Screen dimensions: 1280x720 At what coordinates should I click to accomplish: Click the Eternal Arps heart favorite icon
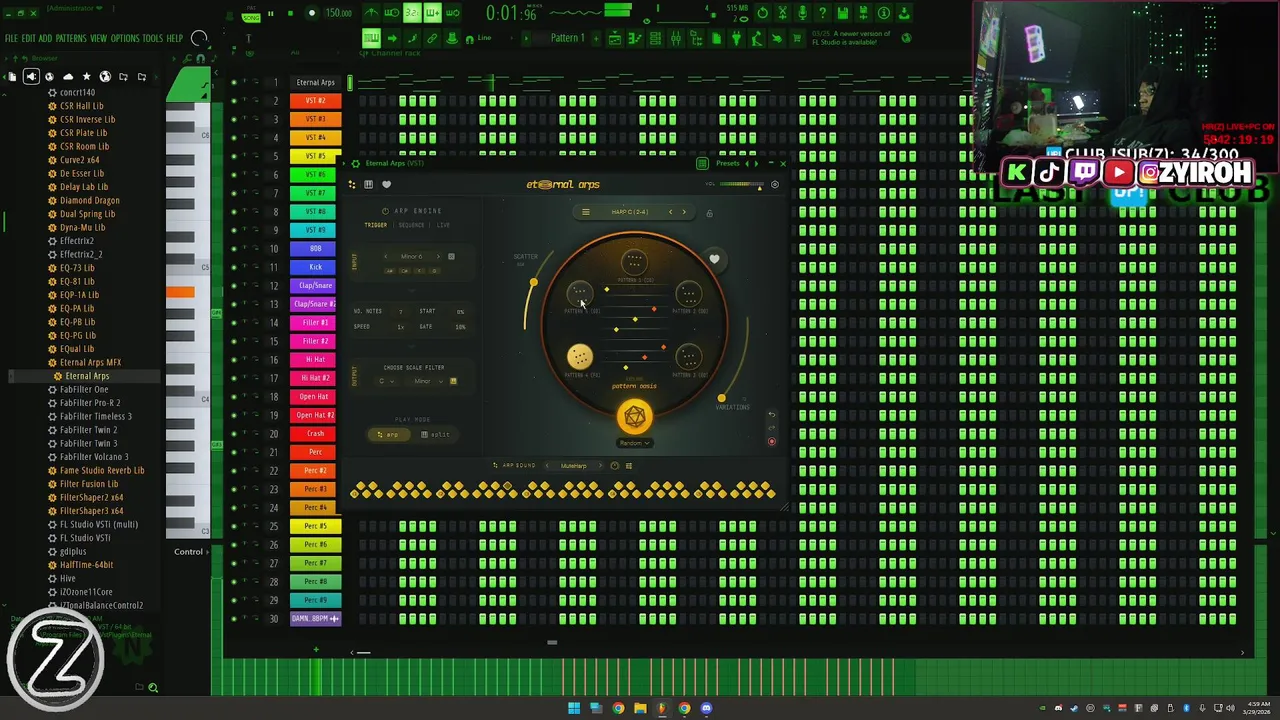tap(386, 184)
